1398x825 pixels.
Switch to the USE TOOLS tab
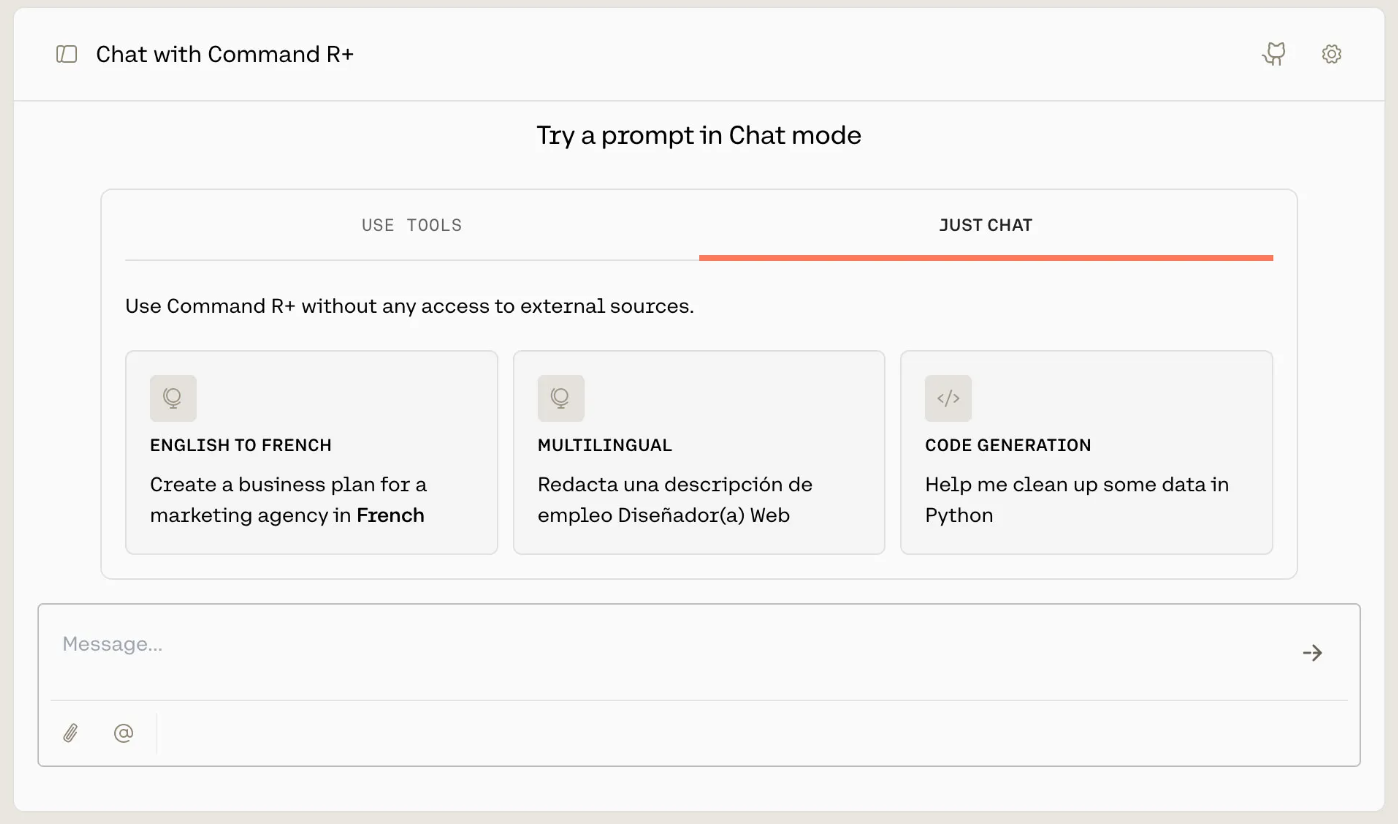(412, 226)
